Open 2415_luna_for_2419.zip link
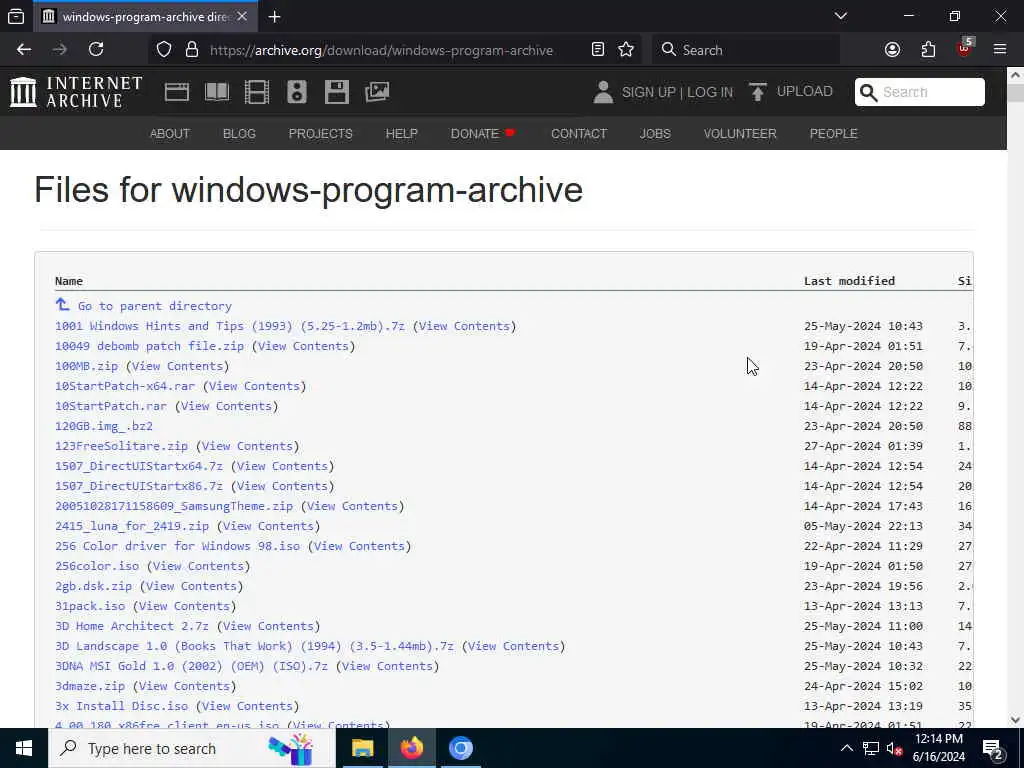 tap(132, 526)
